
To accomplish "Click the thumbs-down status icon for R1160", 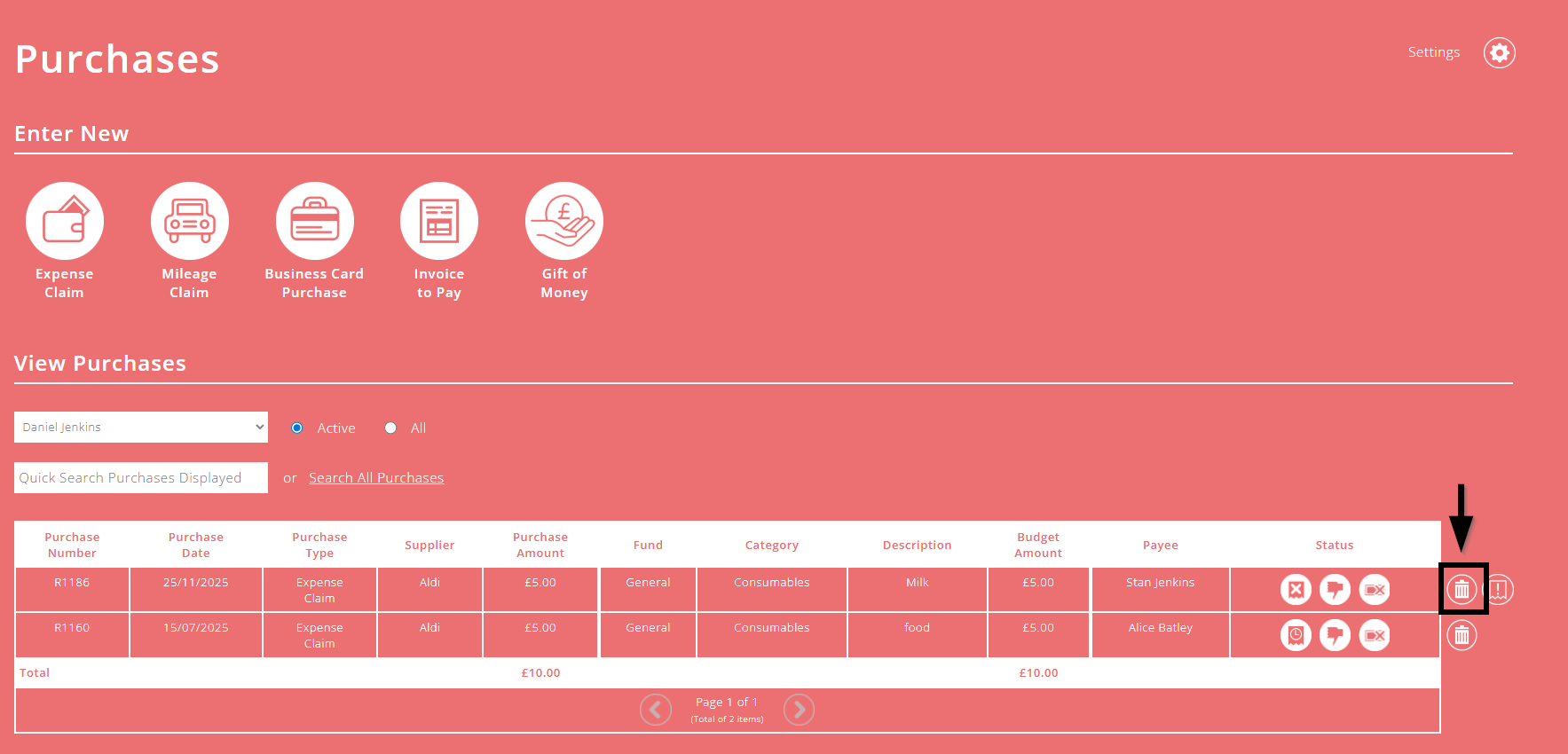I will click(x=1335, y=635).
